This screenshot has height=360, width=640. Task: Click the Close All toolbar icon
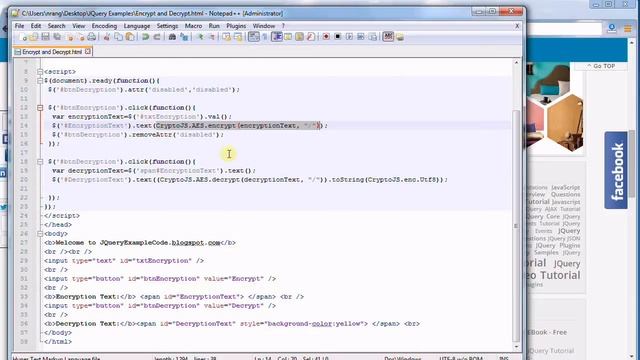81,37
